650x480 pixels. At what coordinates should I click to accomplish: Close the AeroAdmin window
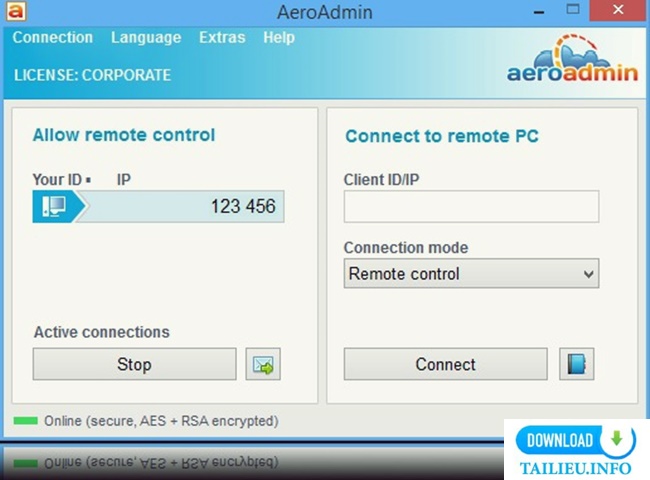pyautogui.click(x=618, y=10)
